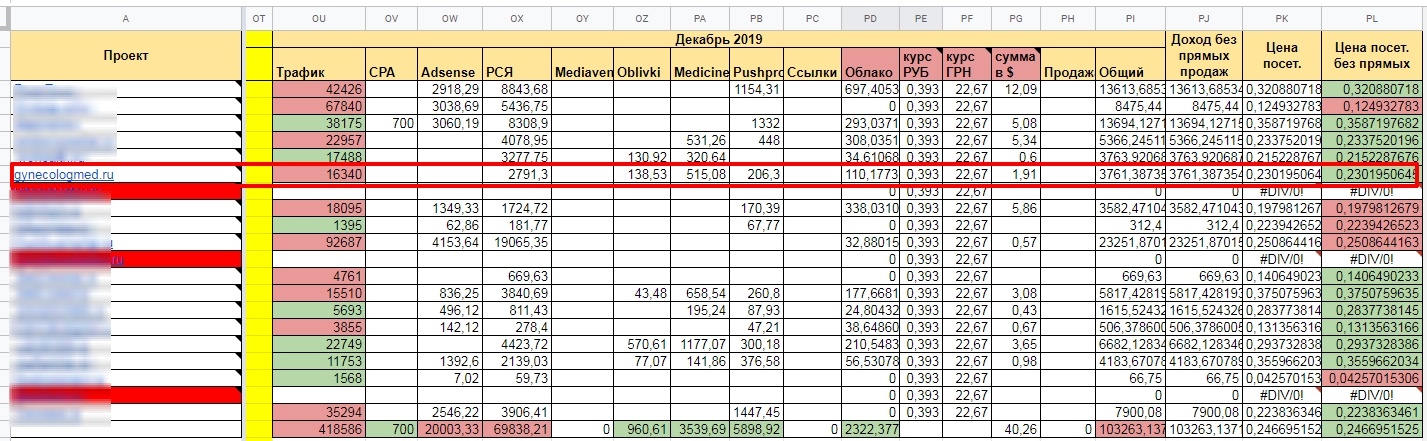Click the 'Oblivki' column title cell
1427x441 pixels.
[x=642, y=65]
